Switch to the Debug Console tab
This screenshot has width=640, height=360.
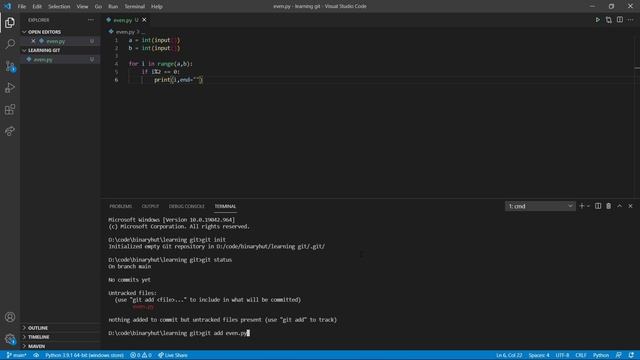click(187, 206)
